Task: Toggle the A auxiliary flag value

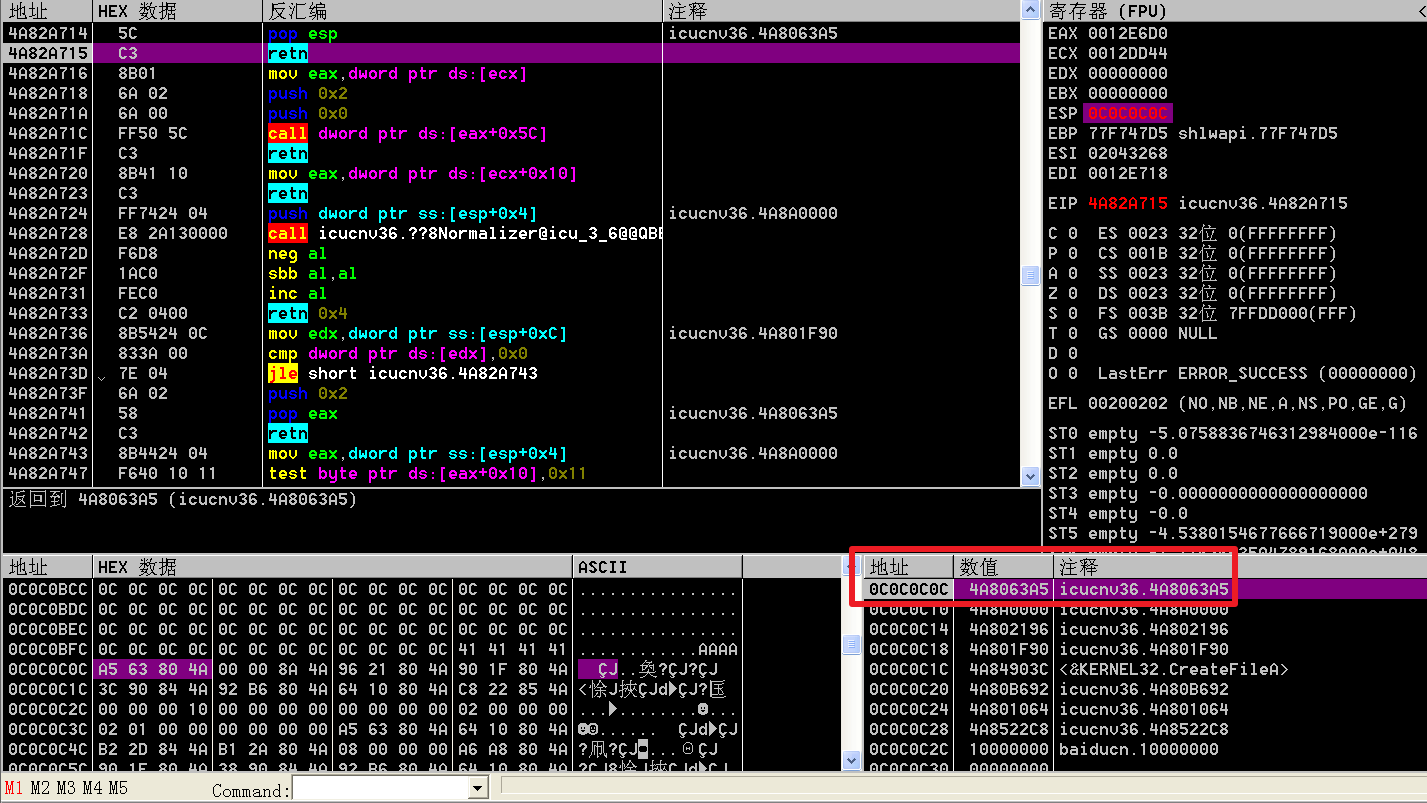Action: coord(1073,273)
